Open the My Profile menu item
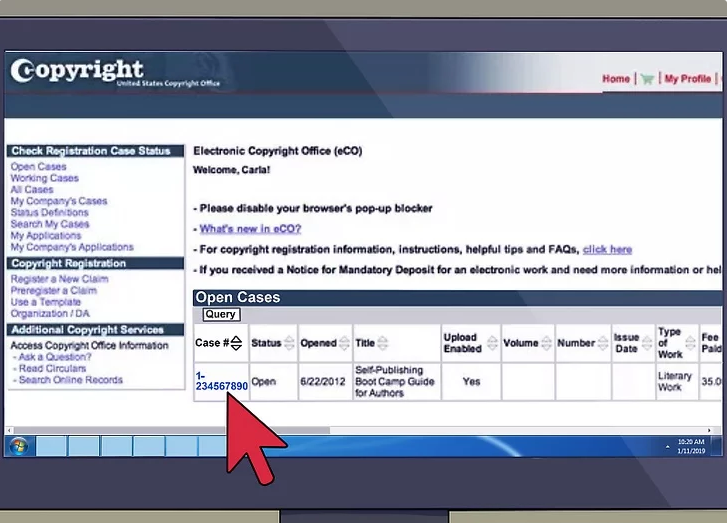 click(x=688, y=79)
